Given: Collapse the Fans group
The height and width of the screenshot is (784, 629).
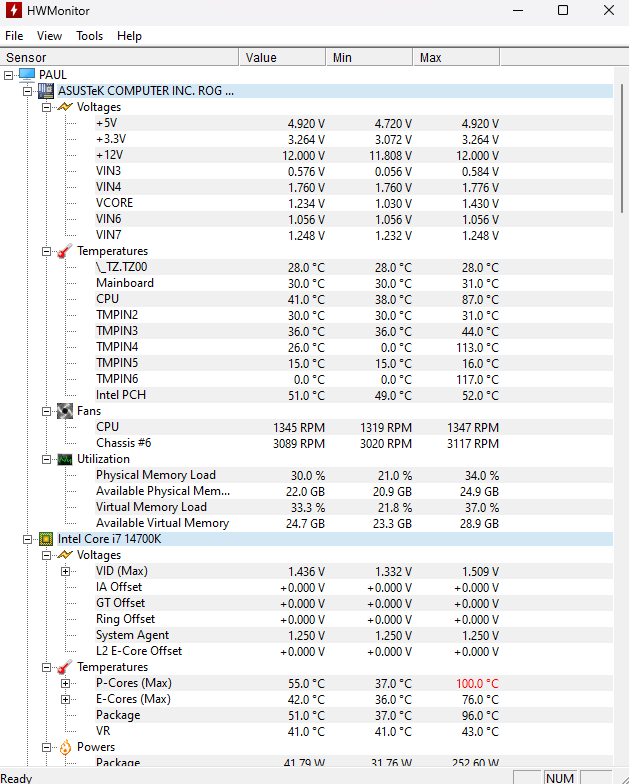Looking at the screenshot, I should coord(46,411).
